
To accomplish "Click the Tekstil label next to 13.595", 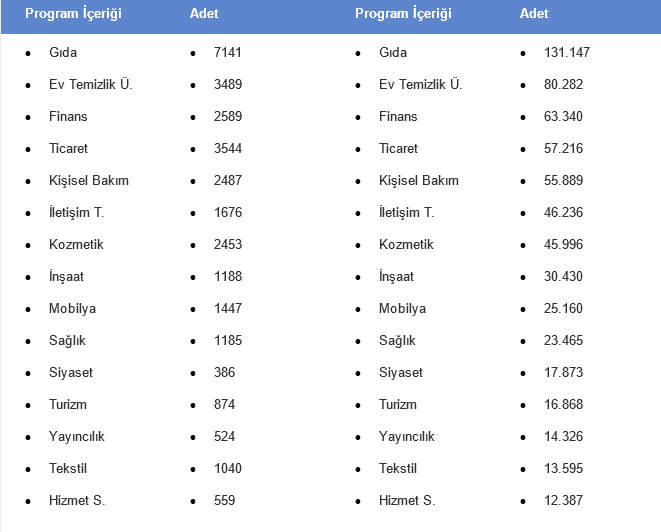I will click(398, 468).
